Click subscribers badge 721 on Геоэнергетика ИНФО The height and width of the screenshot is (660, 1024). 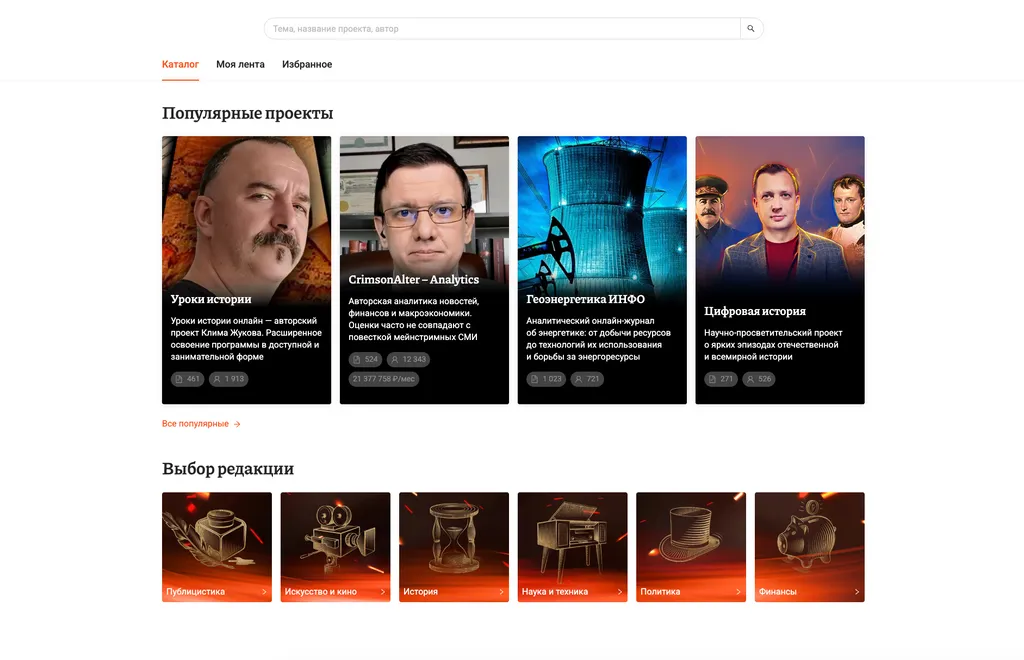point(587,379)
